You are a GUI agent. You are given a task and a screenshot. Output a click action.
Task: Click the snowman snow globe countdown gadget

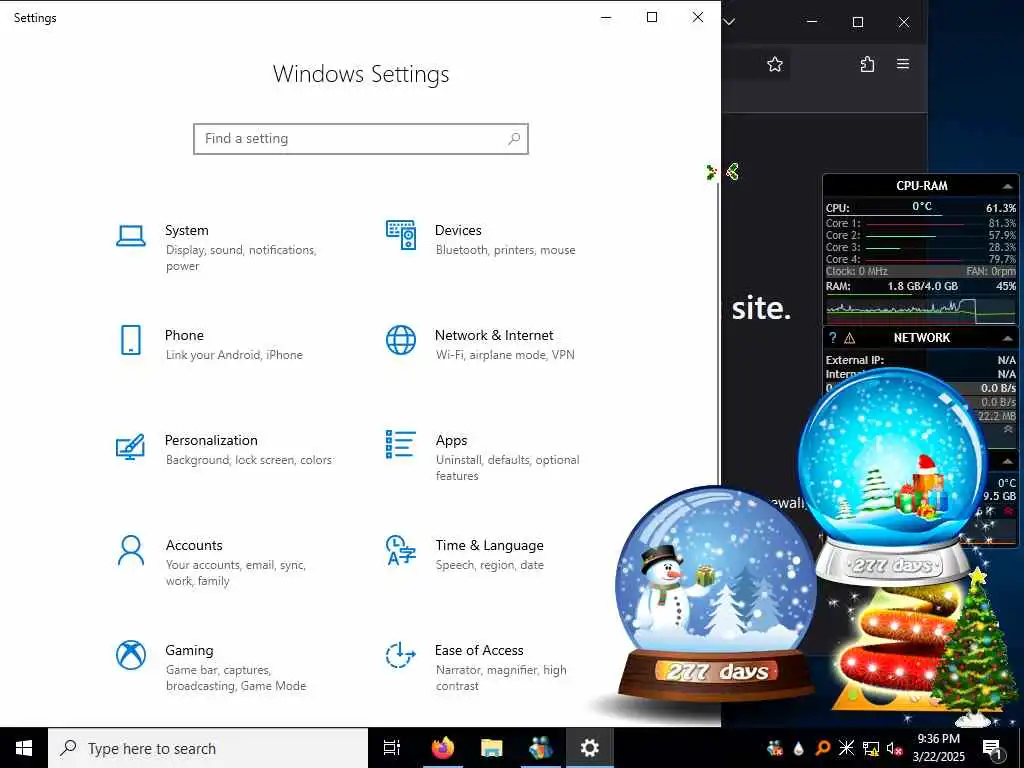715,593
